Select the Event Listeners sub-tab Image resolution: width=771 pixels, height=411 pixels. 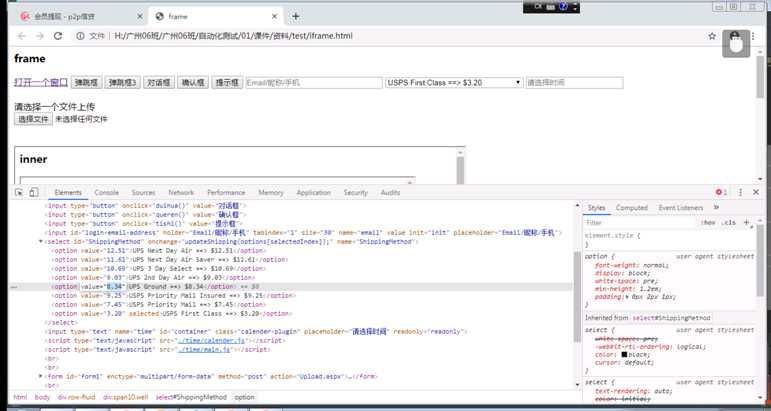pyautogui.click(x=681, y=207)
